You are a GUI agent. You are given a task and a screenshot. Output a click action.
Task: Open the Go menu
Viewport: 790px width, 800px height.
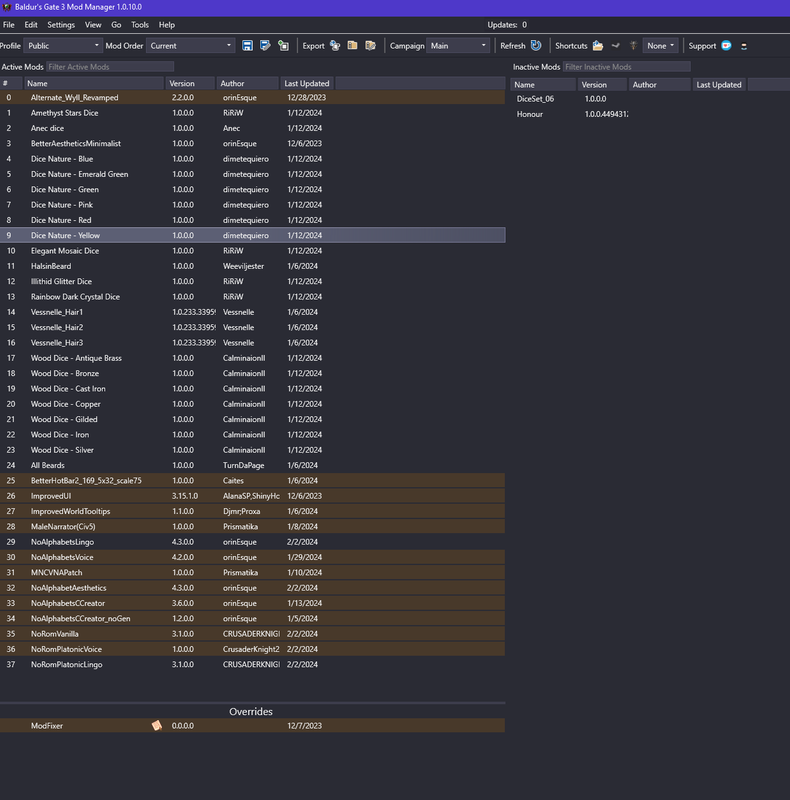pyautogui.click(x=116, y=24)
